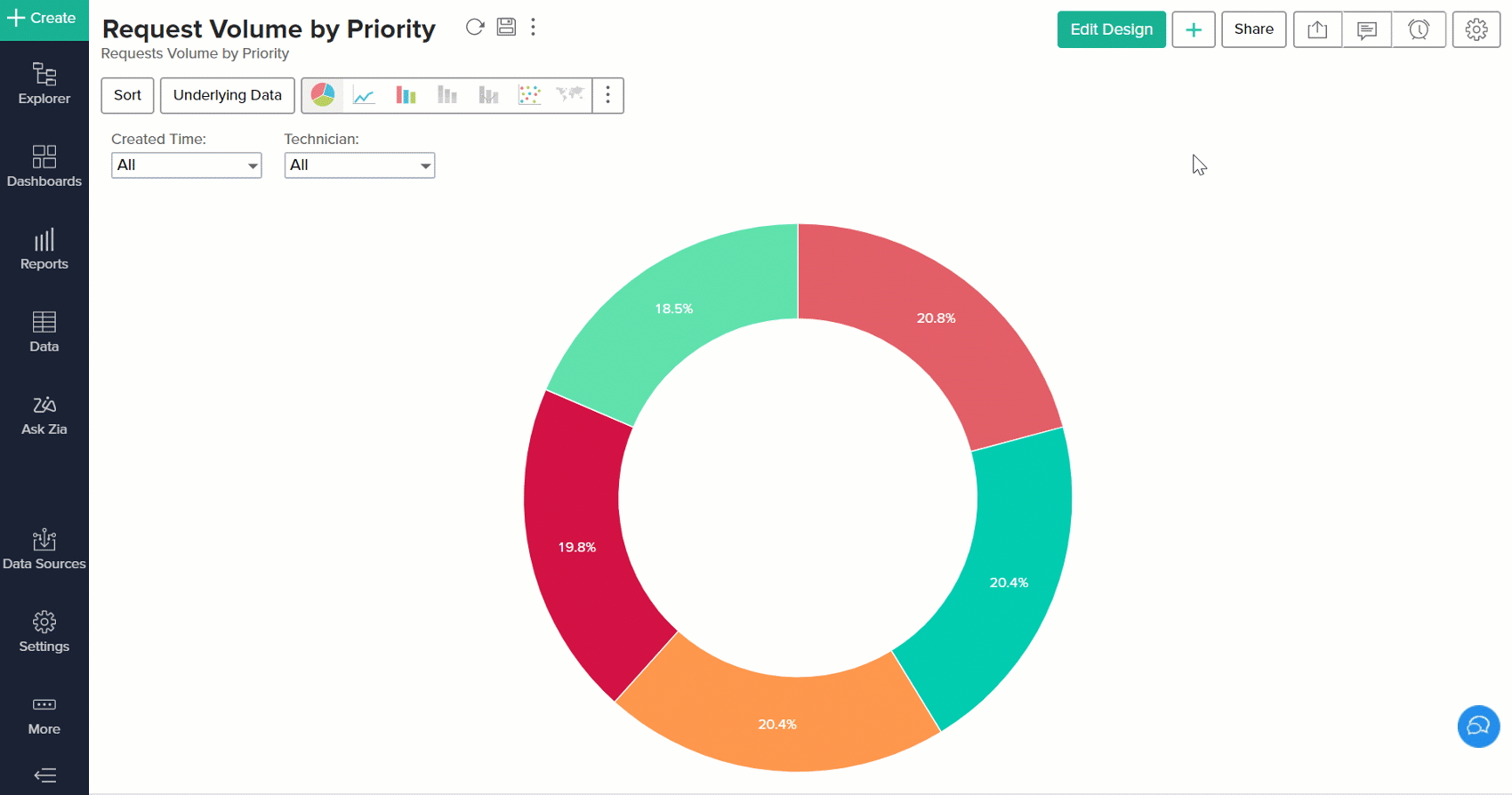
Task: Open the Zia chat bubble button
Action: (x=1478, y=726)
